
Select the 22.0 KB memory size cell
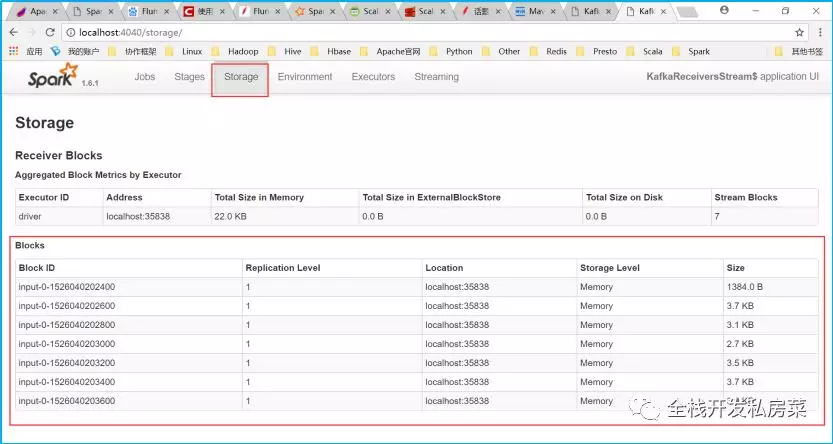pyautogui.click(x=285, y=216)
